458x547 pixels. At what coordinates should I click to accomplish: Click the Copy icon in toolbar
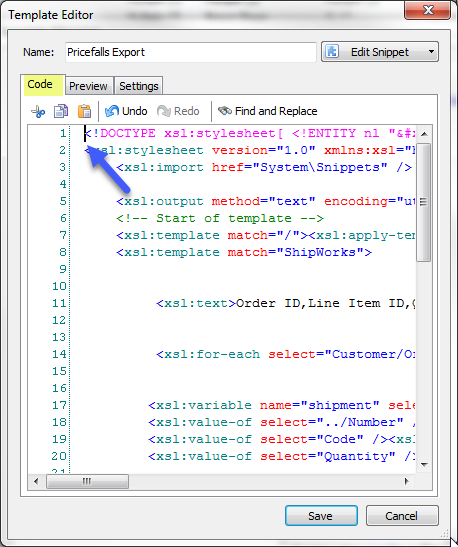click(61, 111)
